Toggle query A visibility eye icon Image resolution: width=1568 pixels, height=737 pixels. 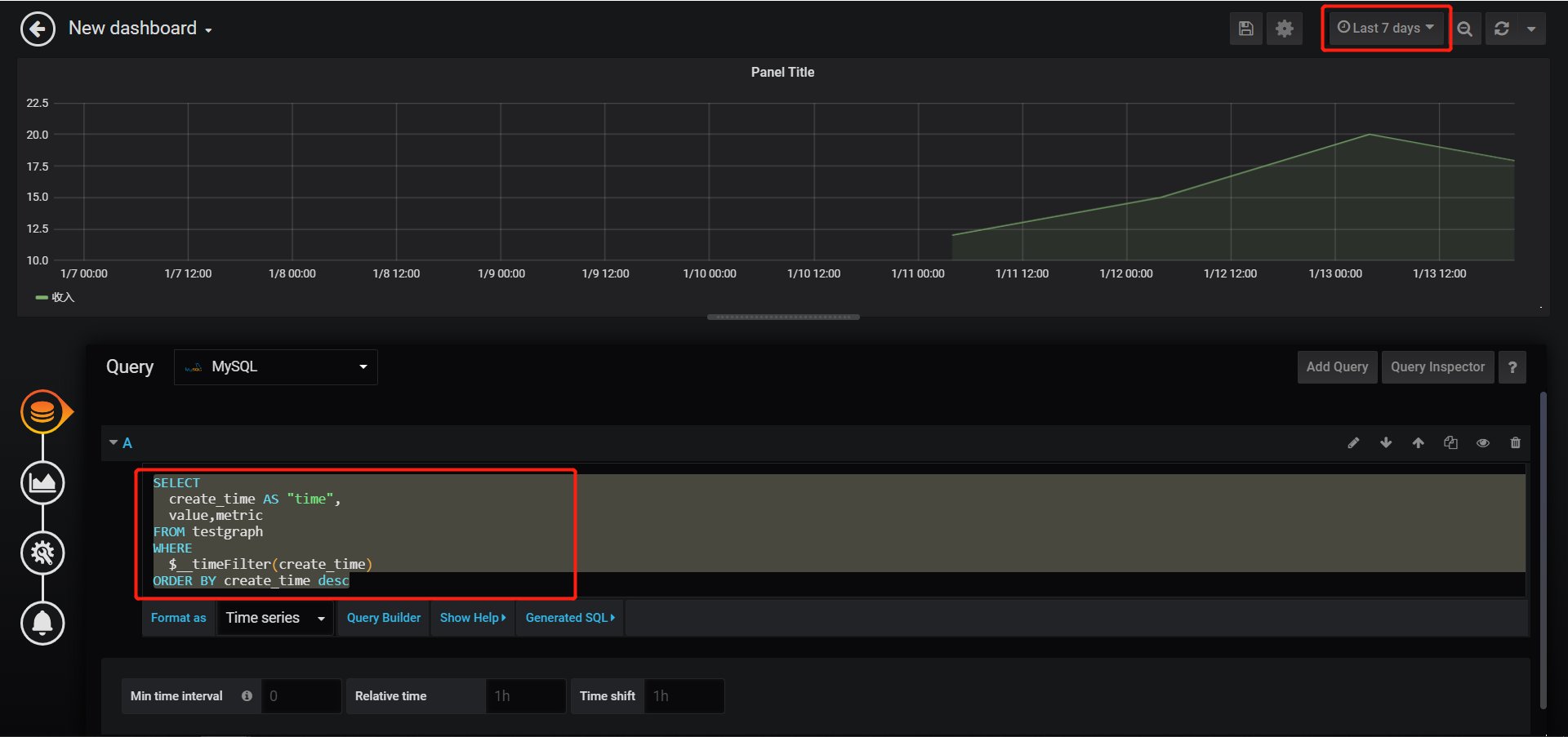click(x=1483, y=442)
